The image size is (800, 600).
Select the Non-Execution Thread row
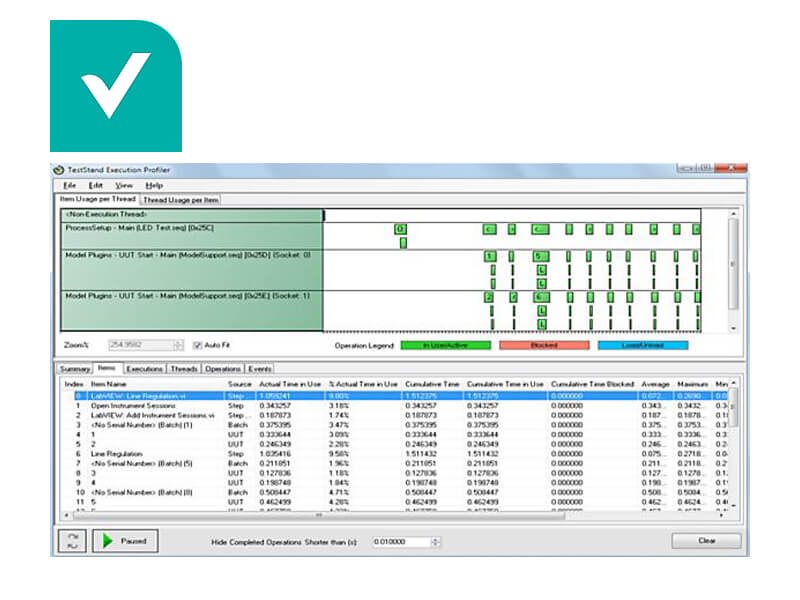(x=192, y=215)
